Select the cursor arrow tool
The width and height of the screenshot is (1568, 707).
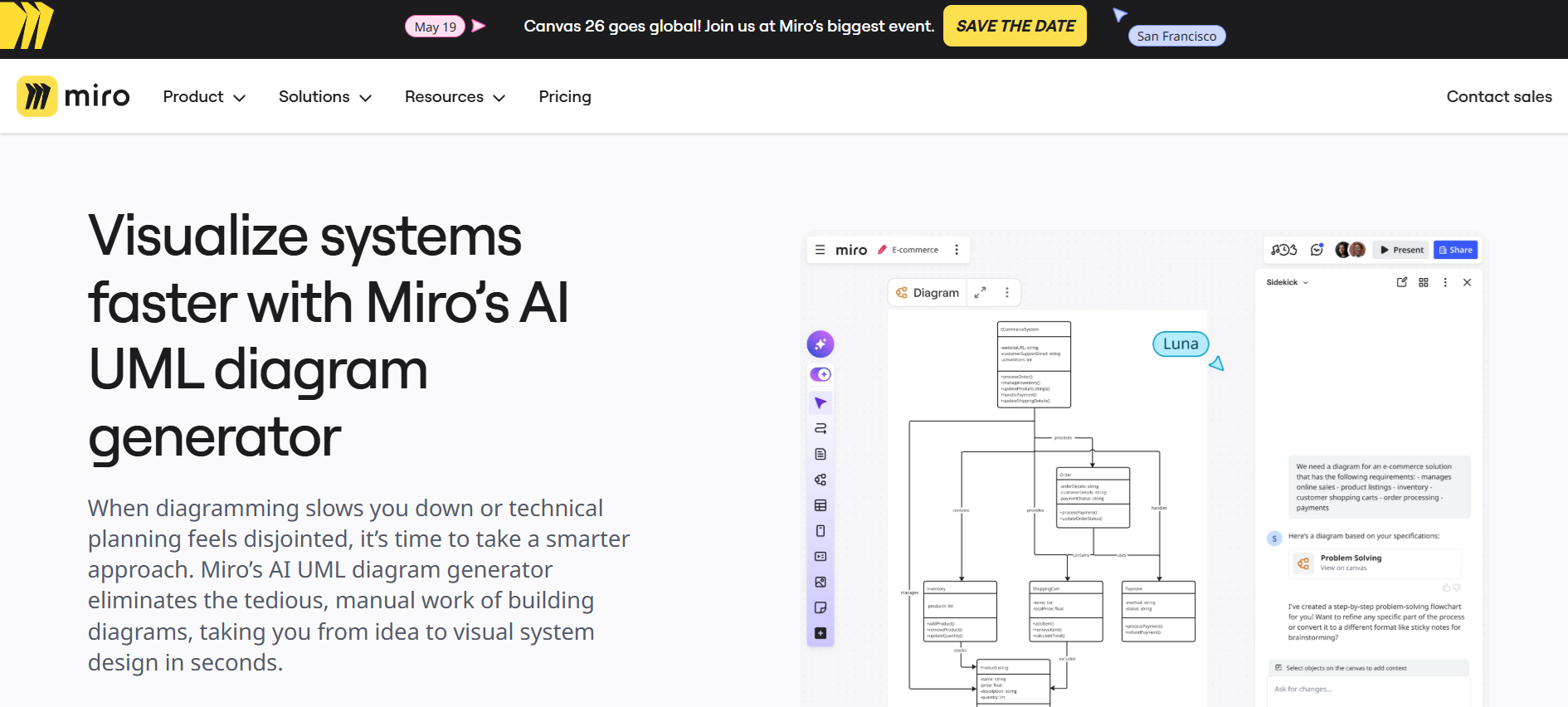click(821, 403)
